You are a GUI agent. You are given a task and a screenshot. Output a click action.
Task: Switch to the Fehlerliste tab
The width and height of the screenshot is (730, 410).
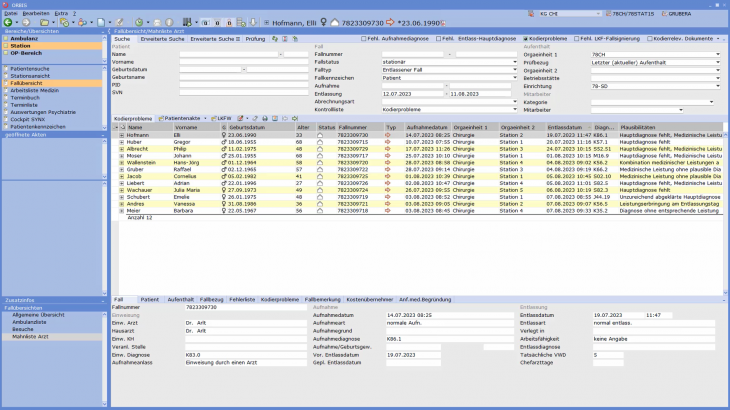tap(244, 299)
